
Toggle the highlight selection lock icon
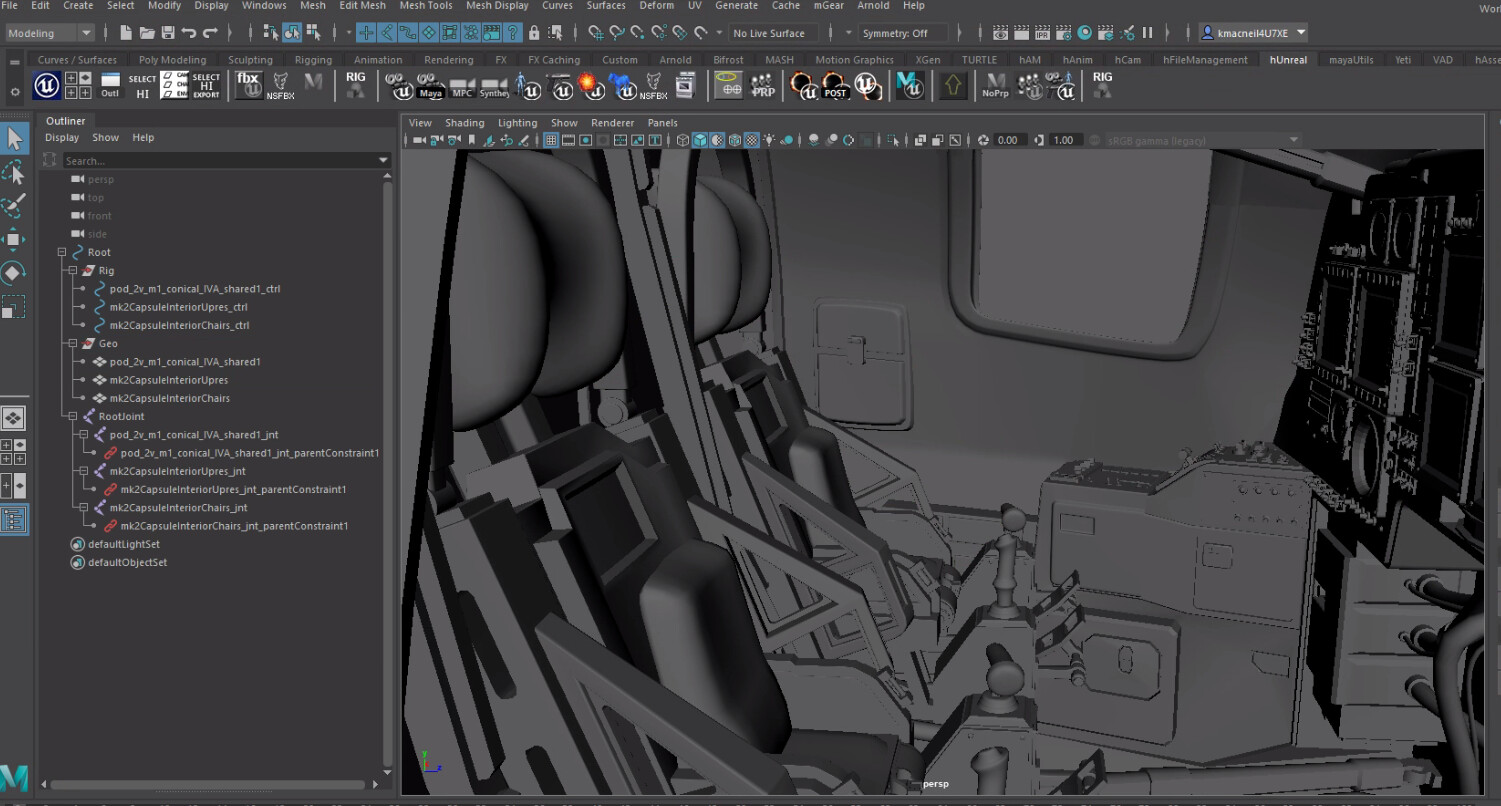[534, 33]
